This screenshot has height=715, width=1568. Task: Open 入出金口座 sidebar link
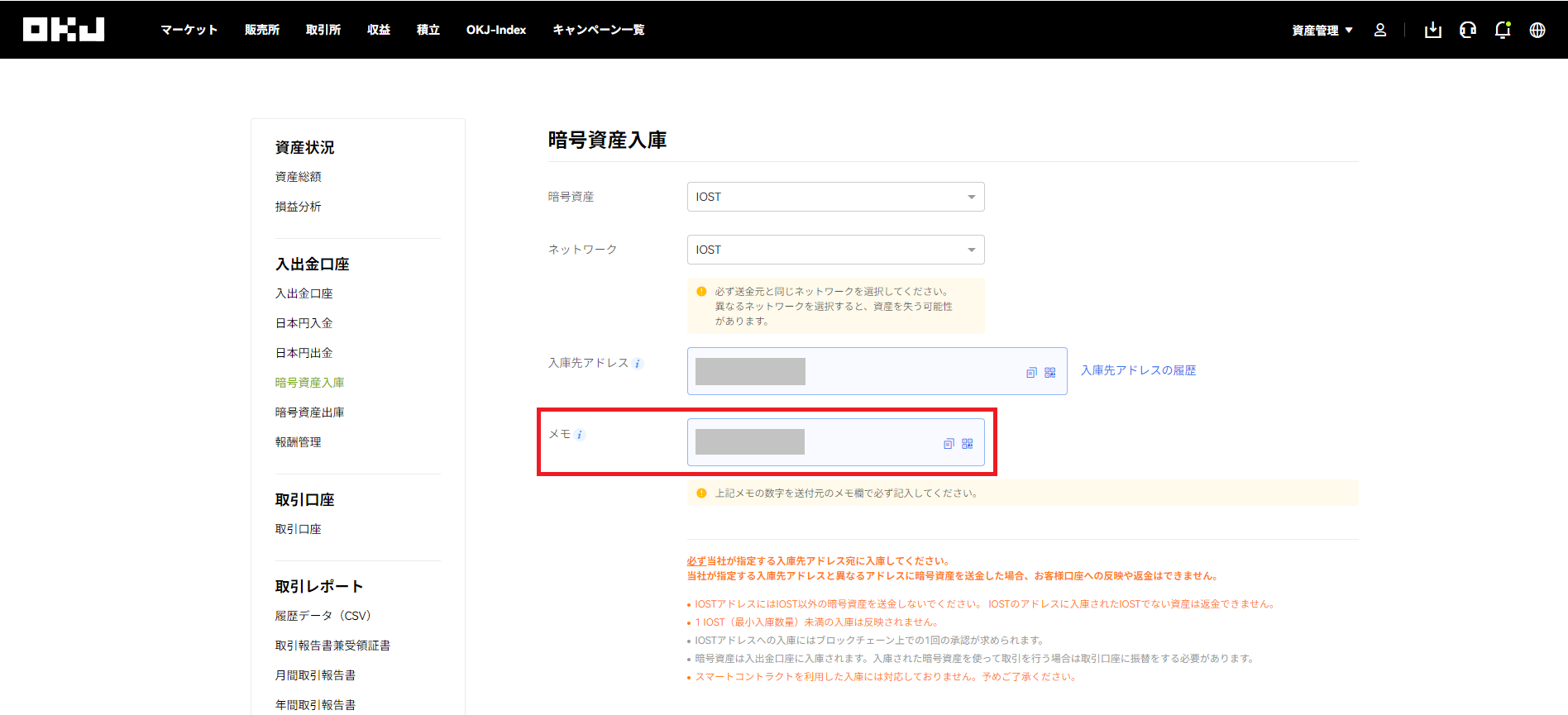pyautogui.click(x=304, y=293)
